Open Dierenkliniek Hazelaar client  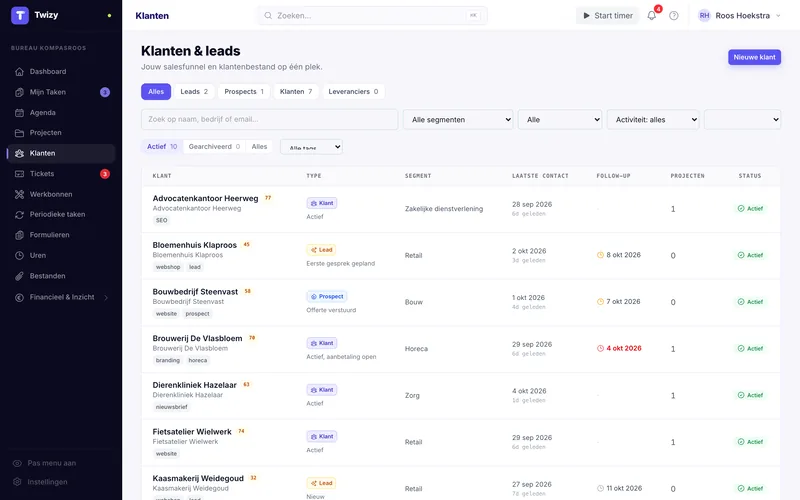click(195, 385)
